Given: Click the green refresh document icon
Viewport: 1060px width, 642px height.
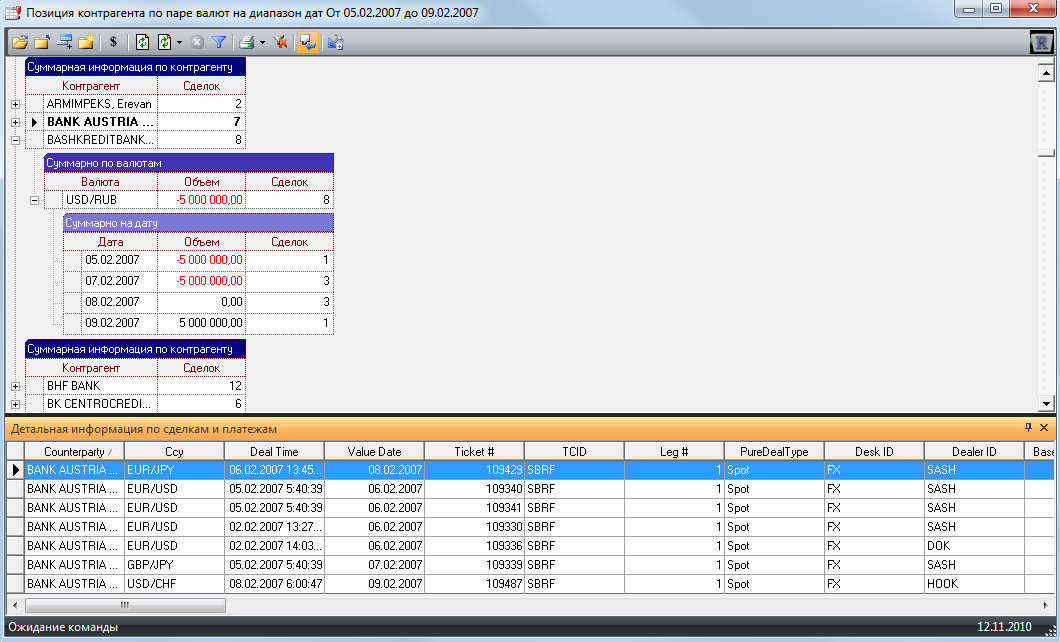Looking at the screenshot, I should click(142, 43).
